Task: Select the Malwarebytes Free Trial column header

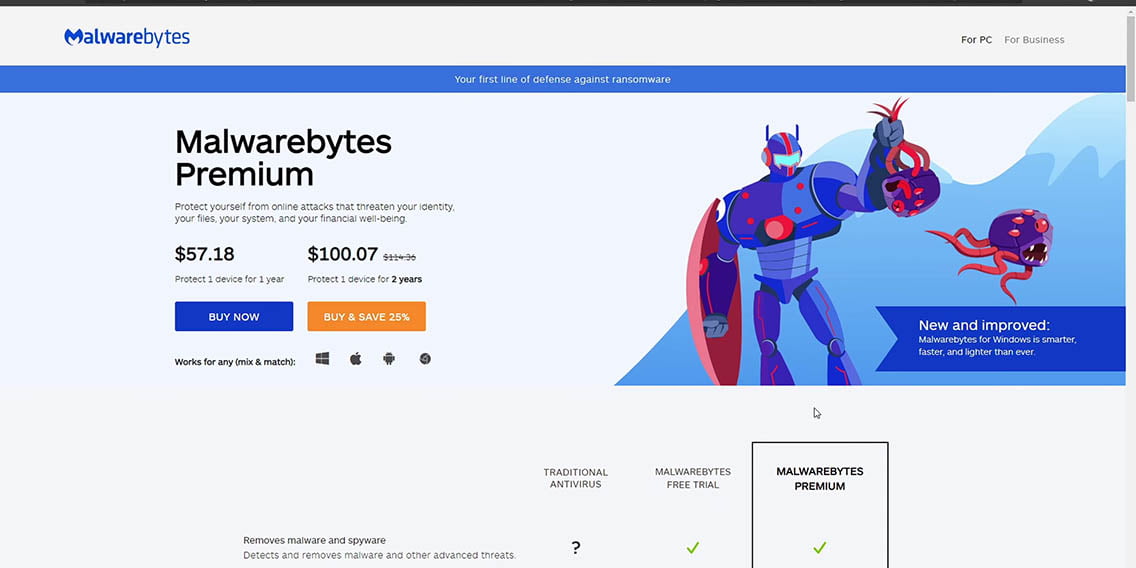Action: (x=692, y=479)
